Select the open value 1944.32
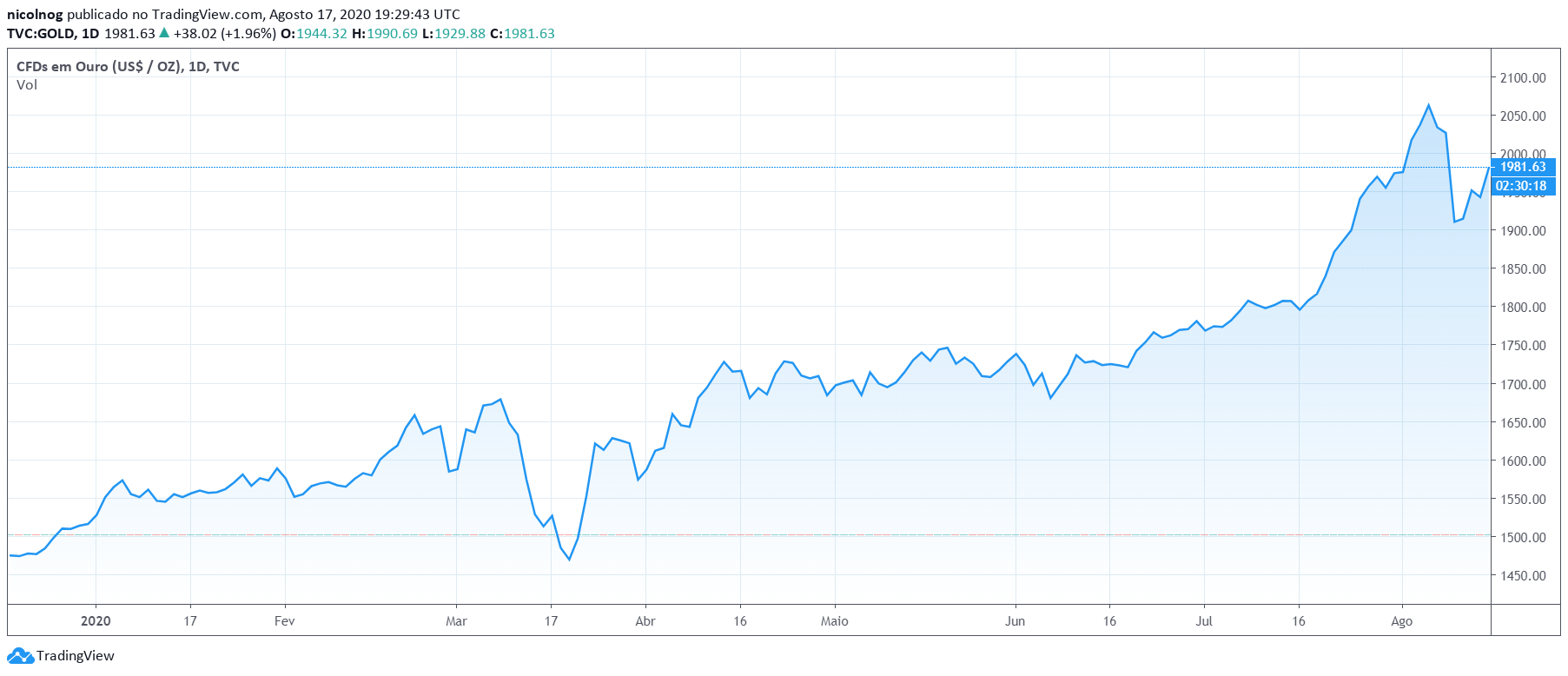 [x=321, y=34]
